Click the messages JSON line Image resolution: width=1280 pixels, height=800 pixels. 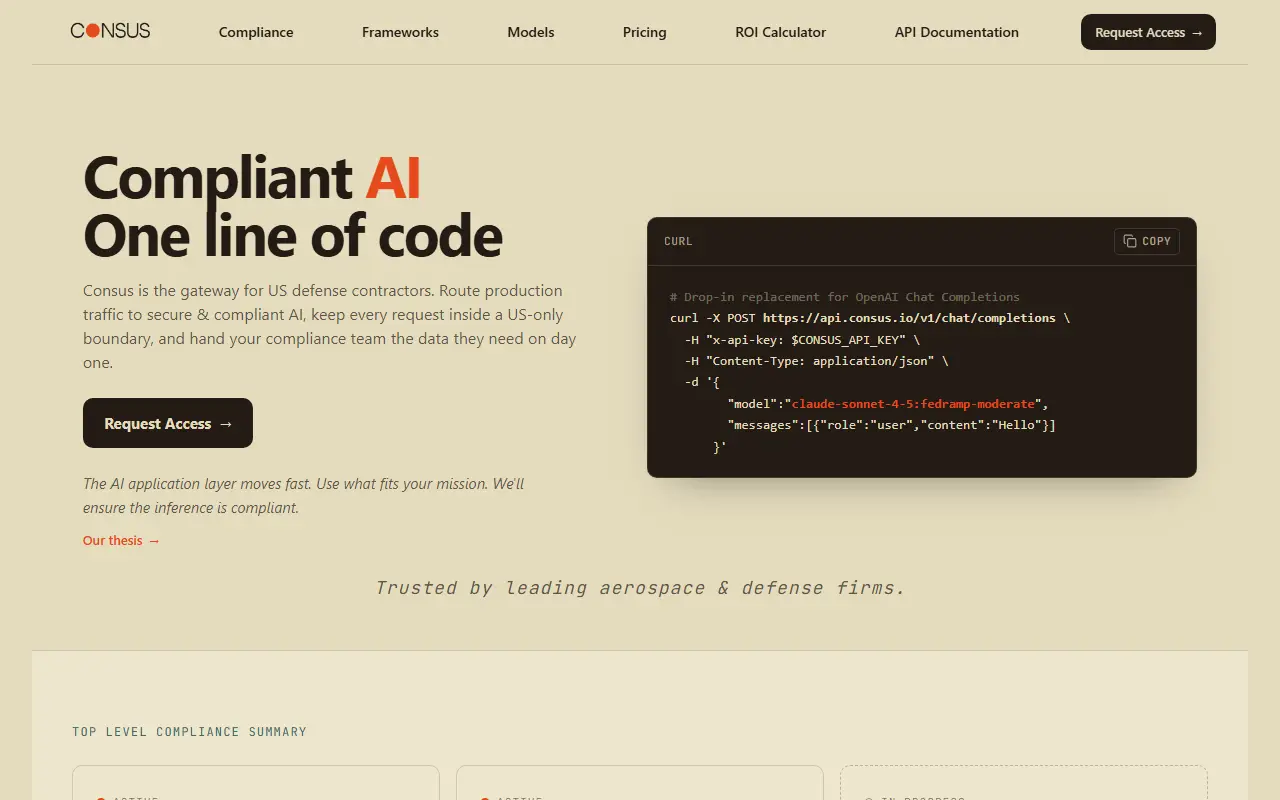tap(892, 425)
